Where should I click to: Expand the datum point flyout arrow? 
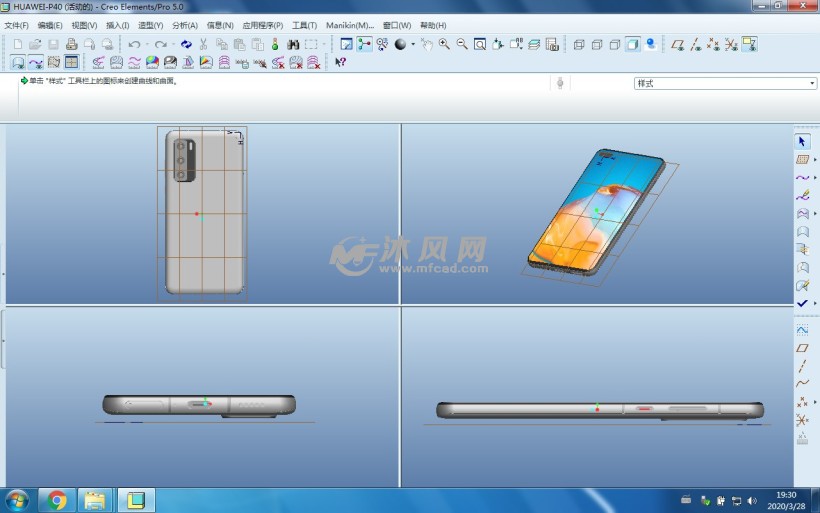pos(815,402)
